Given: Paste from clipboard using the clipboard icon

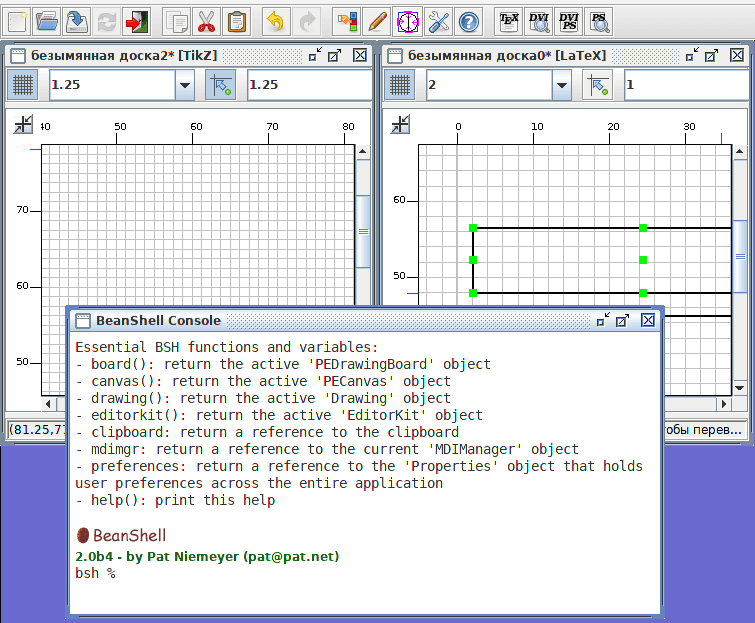Looking at the screenshot, I should pyautogui.click(x=236, y=22).
